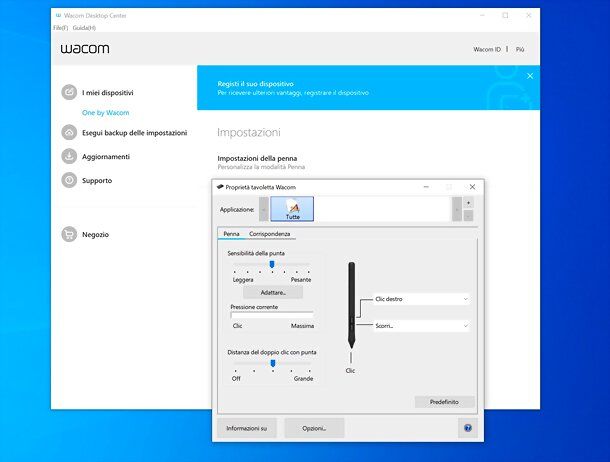Select One by Wacom device
This screenshot has height=462, width=610.
point(105,113)
